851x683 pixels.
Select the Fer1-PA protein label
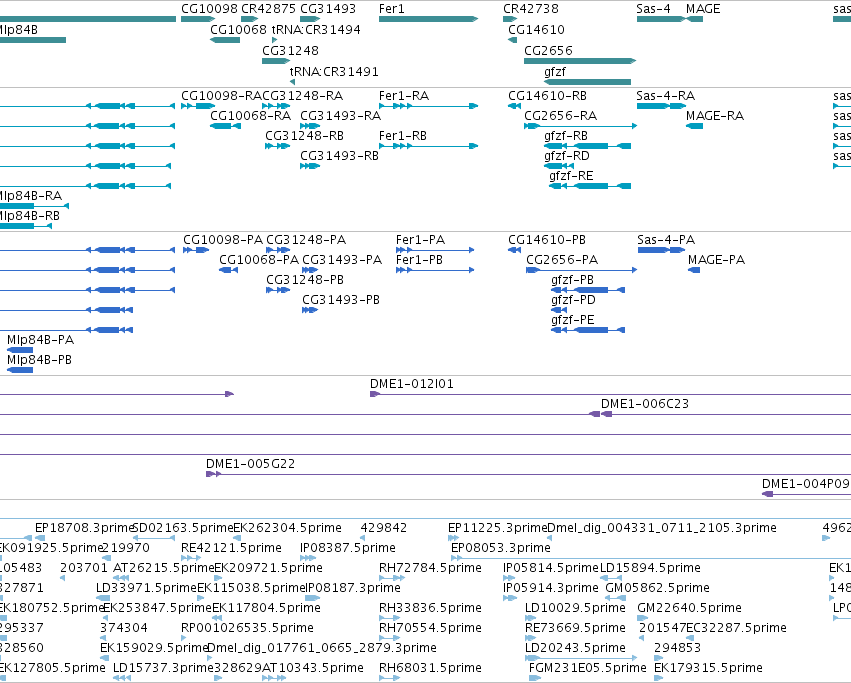(420, 240)
